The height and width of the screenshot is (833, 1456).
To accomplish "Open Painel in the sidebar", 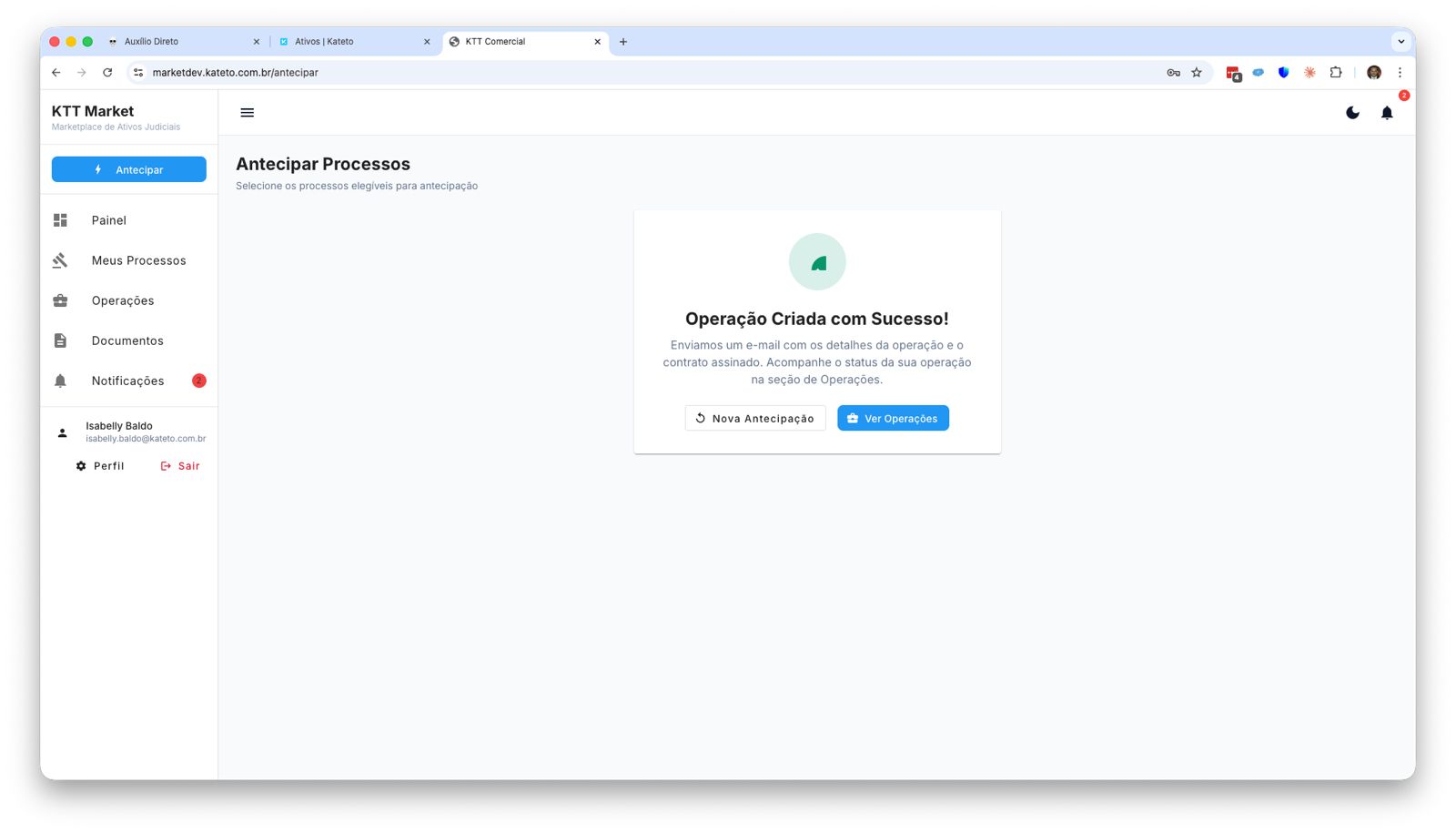I will coord(108,220).
